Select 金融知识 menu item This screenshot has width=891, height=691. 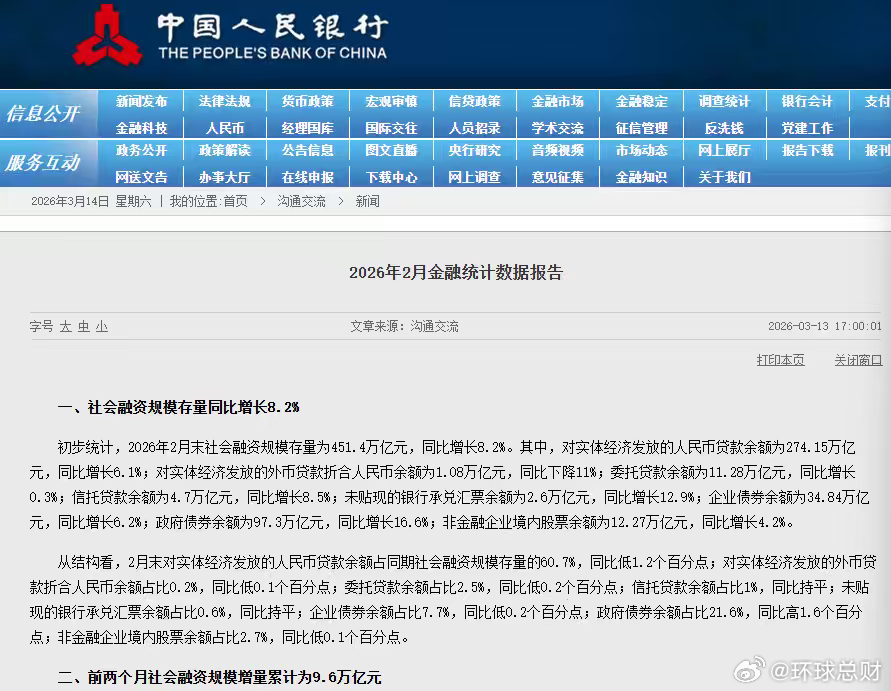tap(641, 177)
